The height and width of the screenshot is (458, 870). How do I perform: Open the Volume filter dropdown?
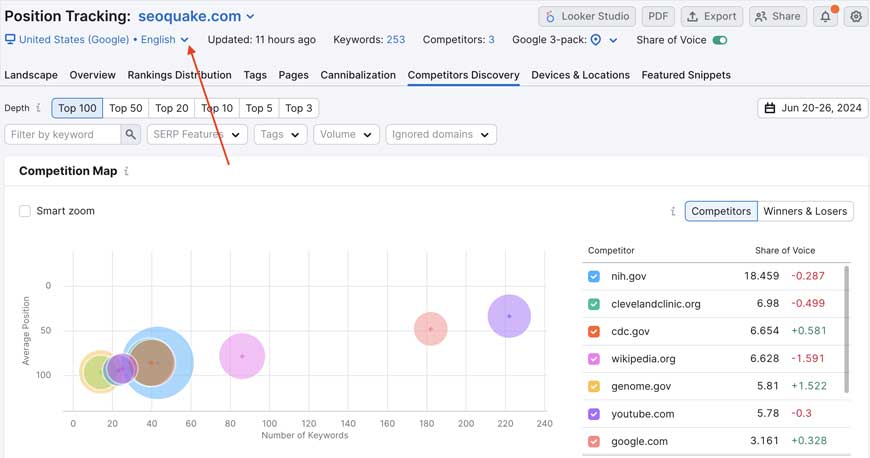point(346,134)
